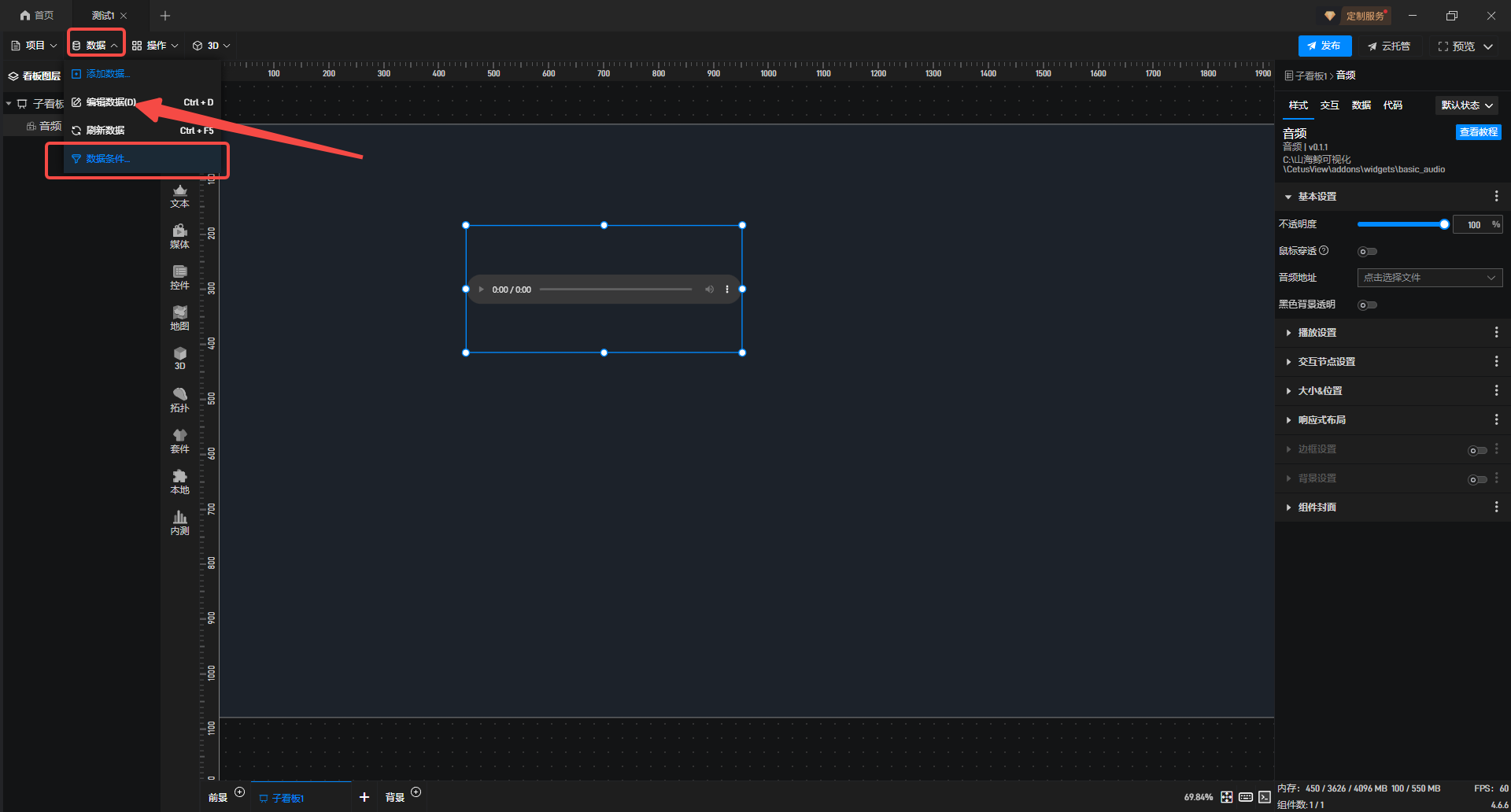Image resolution: width=1511 pixels, height=812 pixels.
Task: Toggle the 鼠标穿透 switch
Action: pos(1367,252)
